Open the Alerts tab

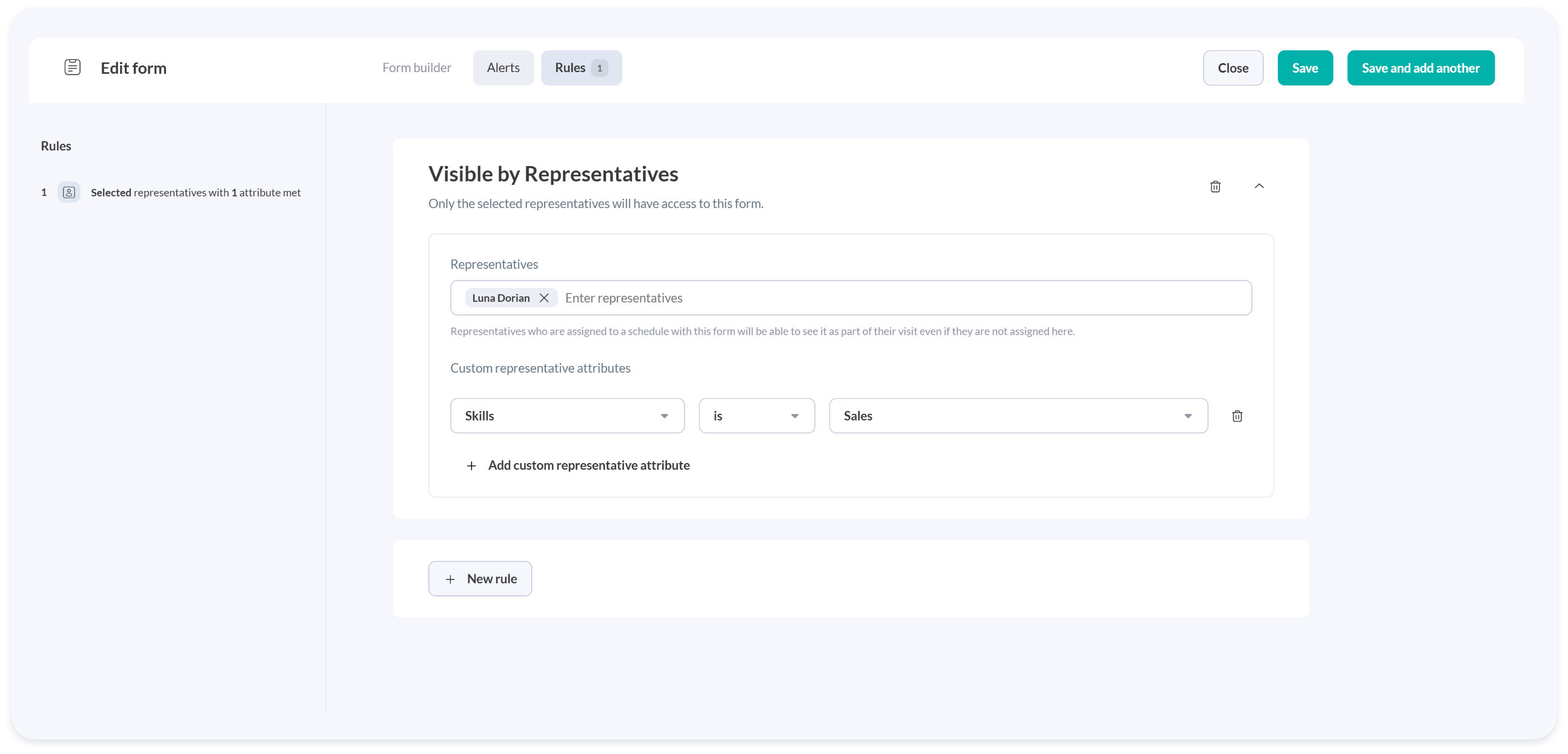tap(503, 68)
